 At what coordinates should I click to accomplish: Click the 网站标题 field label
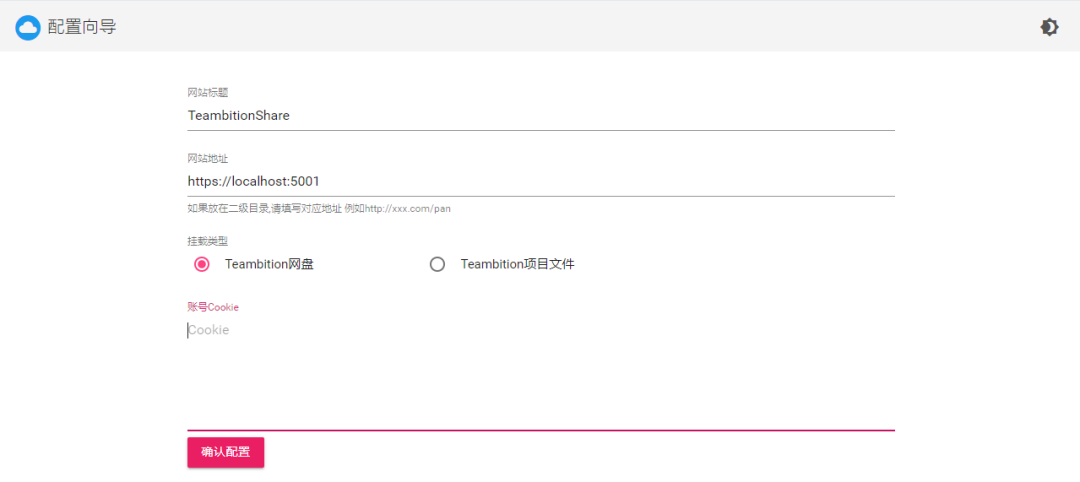coord(208,92)
